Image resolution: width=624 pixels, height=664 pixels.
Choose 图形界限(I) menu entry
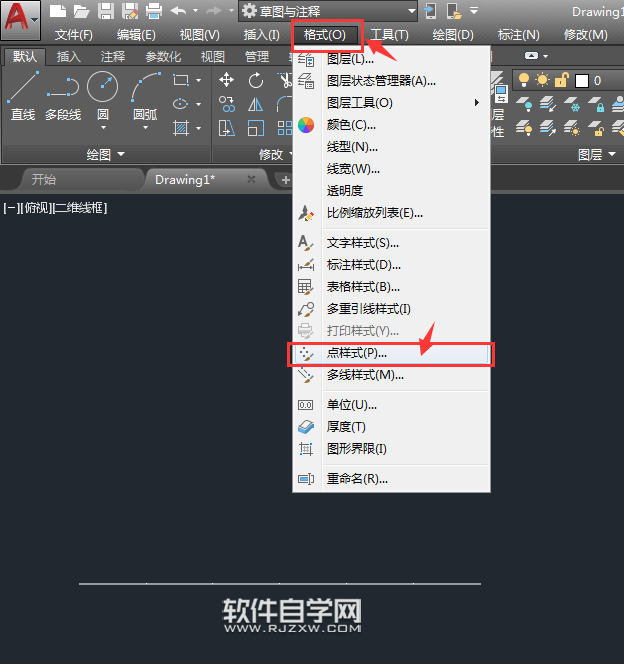391,448
